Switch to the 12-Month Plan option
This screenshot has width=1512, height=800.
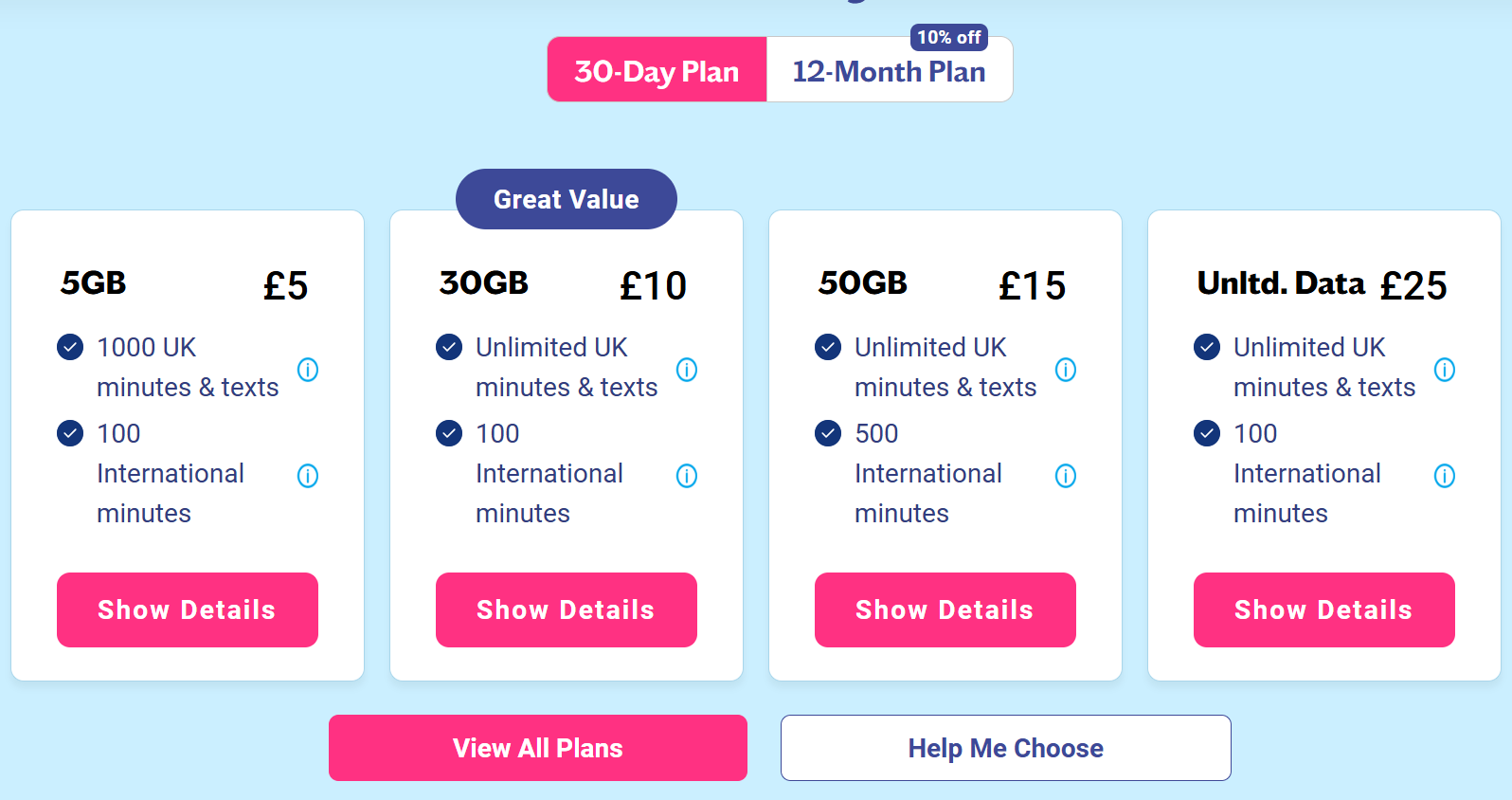[889, 72]
